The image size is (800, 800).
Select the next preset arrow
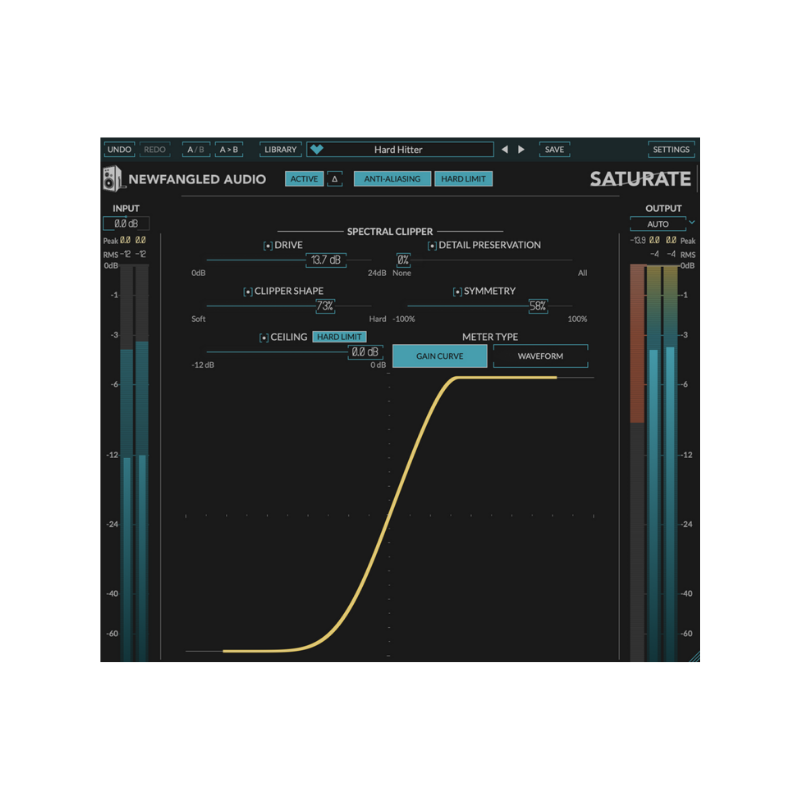[x=523, y=149]
